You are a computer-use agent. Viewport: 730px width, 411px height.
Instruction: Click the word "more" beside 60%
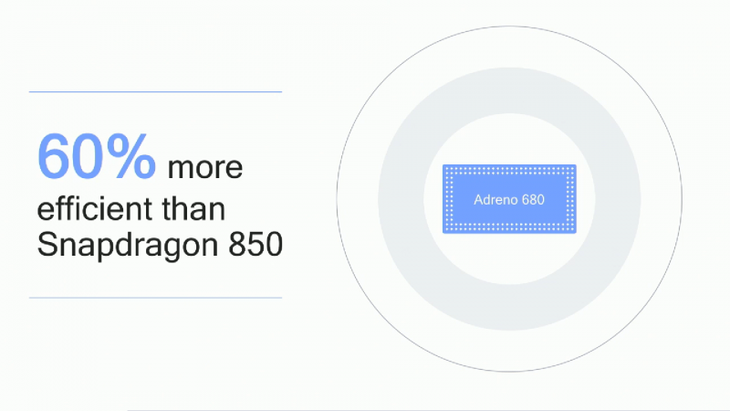click(205, 168)
